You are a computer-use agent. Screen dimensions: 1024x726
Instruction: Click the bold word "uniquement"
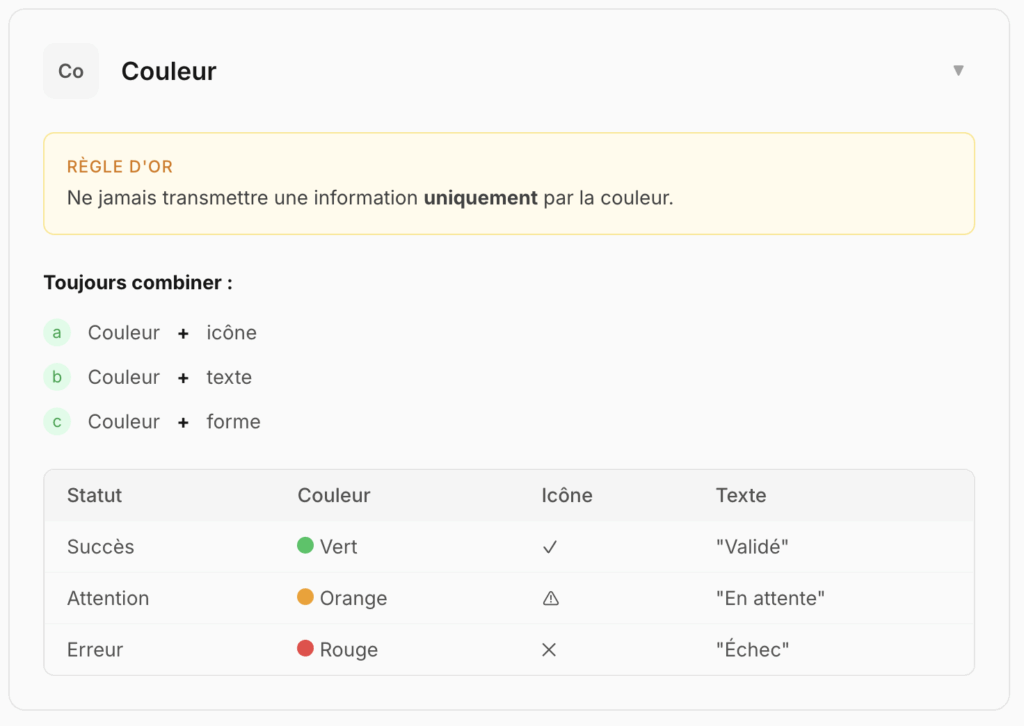481,197
